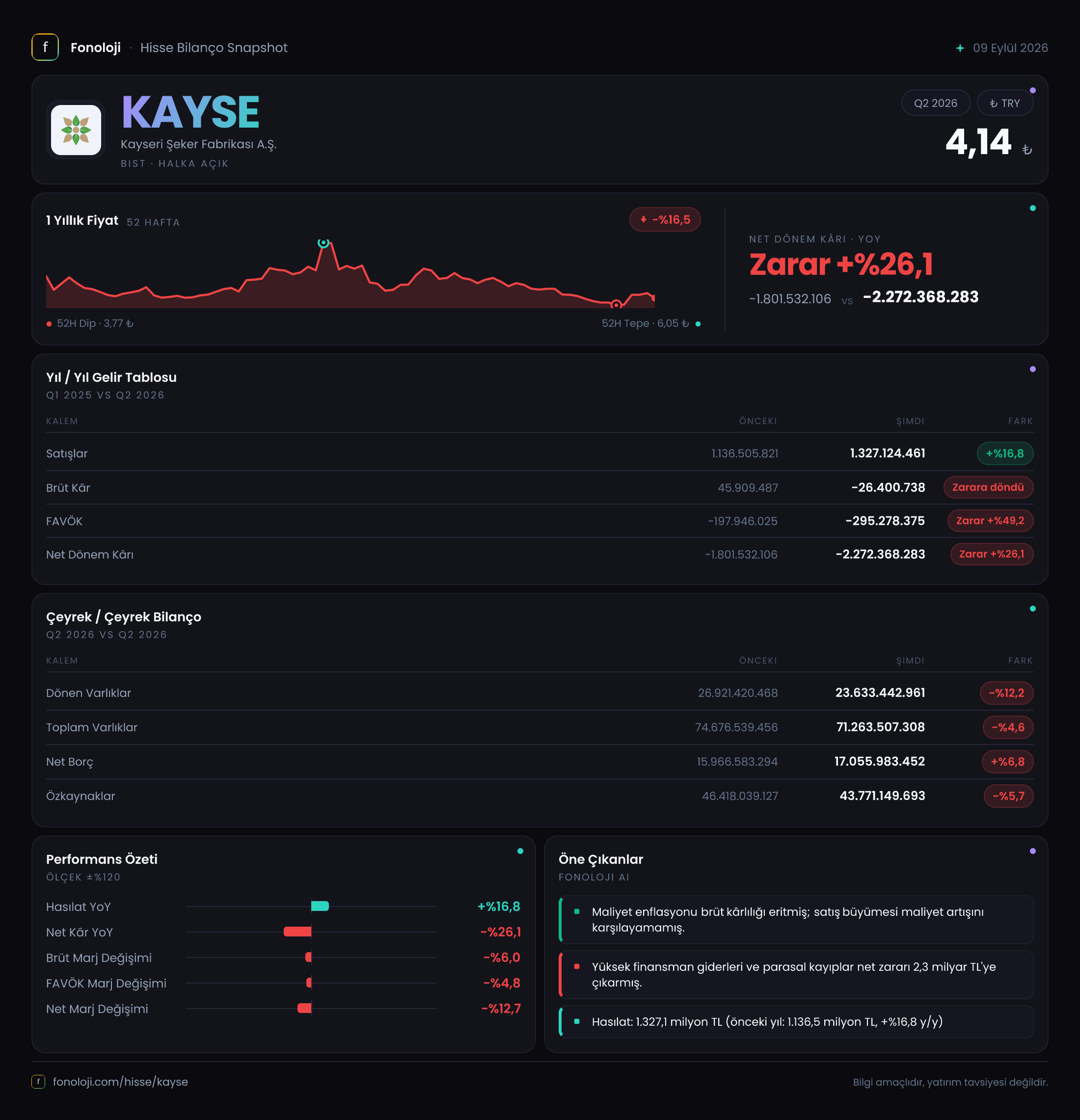Click the 4,14 share price value
1080x1120 pixels.
[978, 142]
